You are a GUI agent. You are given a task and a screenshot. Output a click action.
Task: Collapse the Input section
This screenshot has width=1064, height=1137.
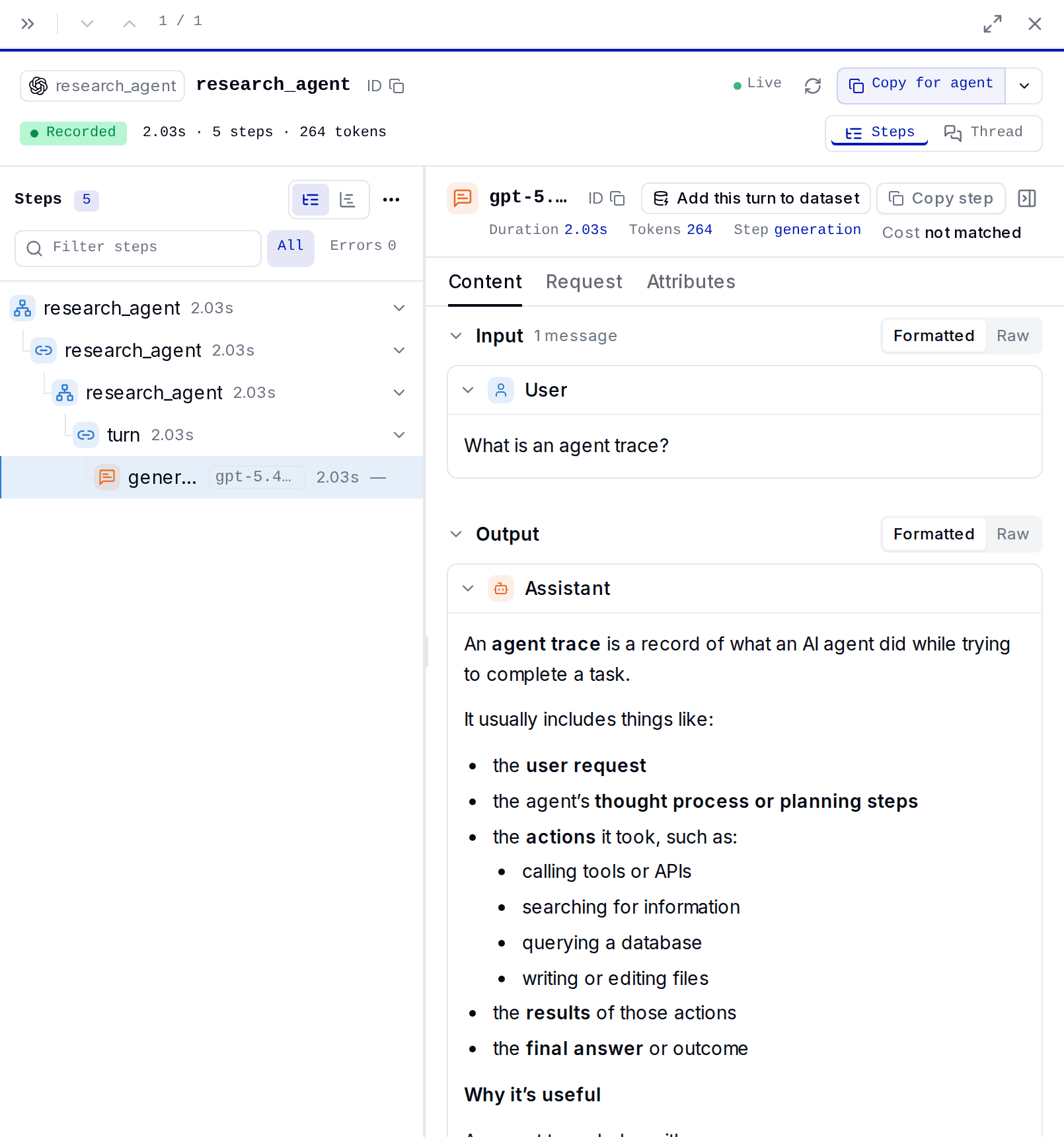(x=456, y=336)
